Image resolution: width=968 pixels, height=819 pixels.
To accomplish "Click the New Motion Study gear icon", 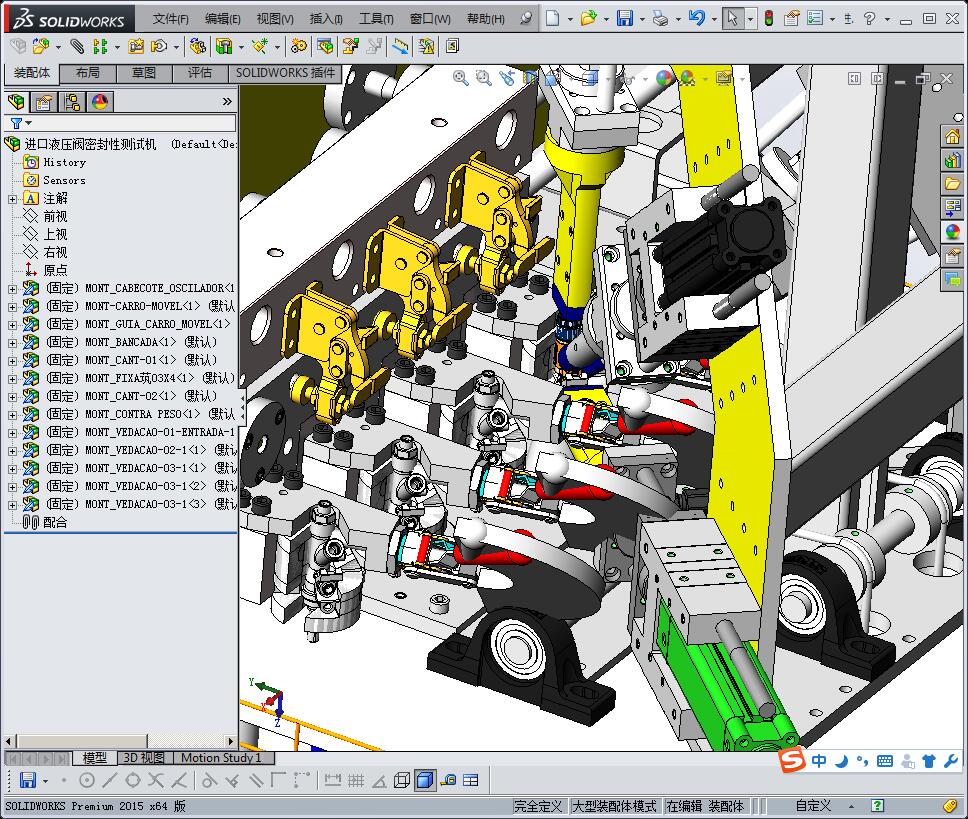I will [299, 46].
